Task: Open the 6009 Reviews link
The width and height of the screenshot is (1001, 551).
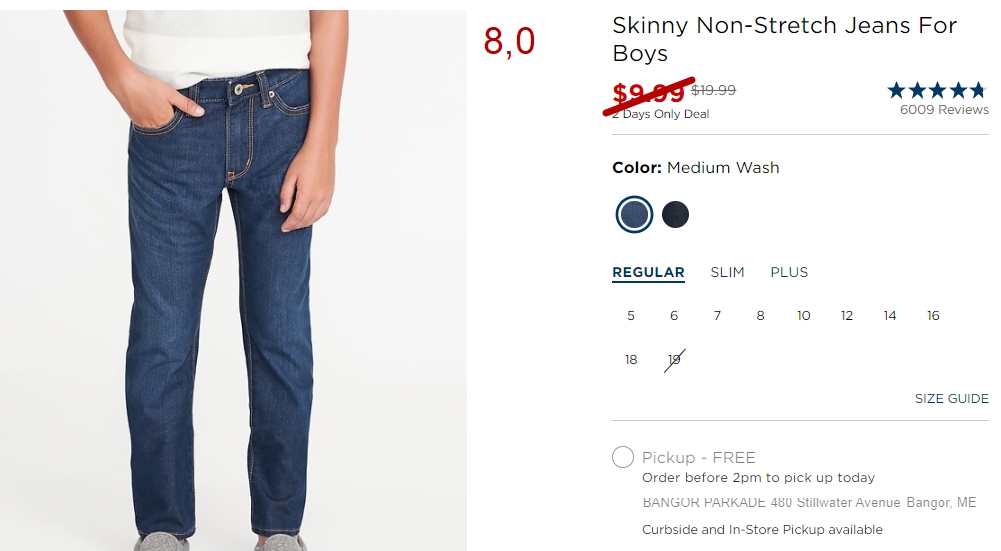Action: (944, 110)
